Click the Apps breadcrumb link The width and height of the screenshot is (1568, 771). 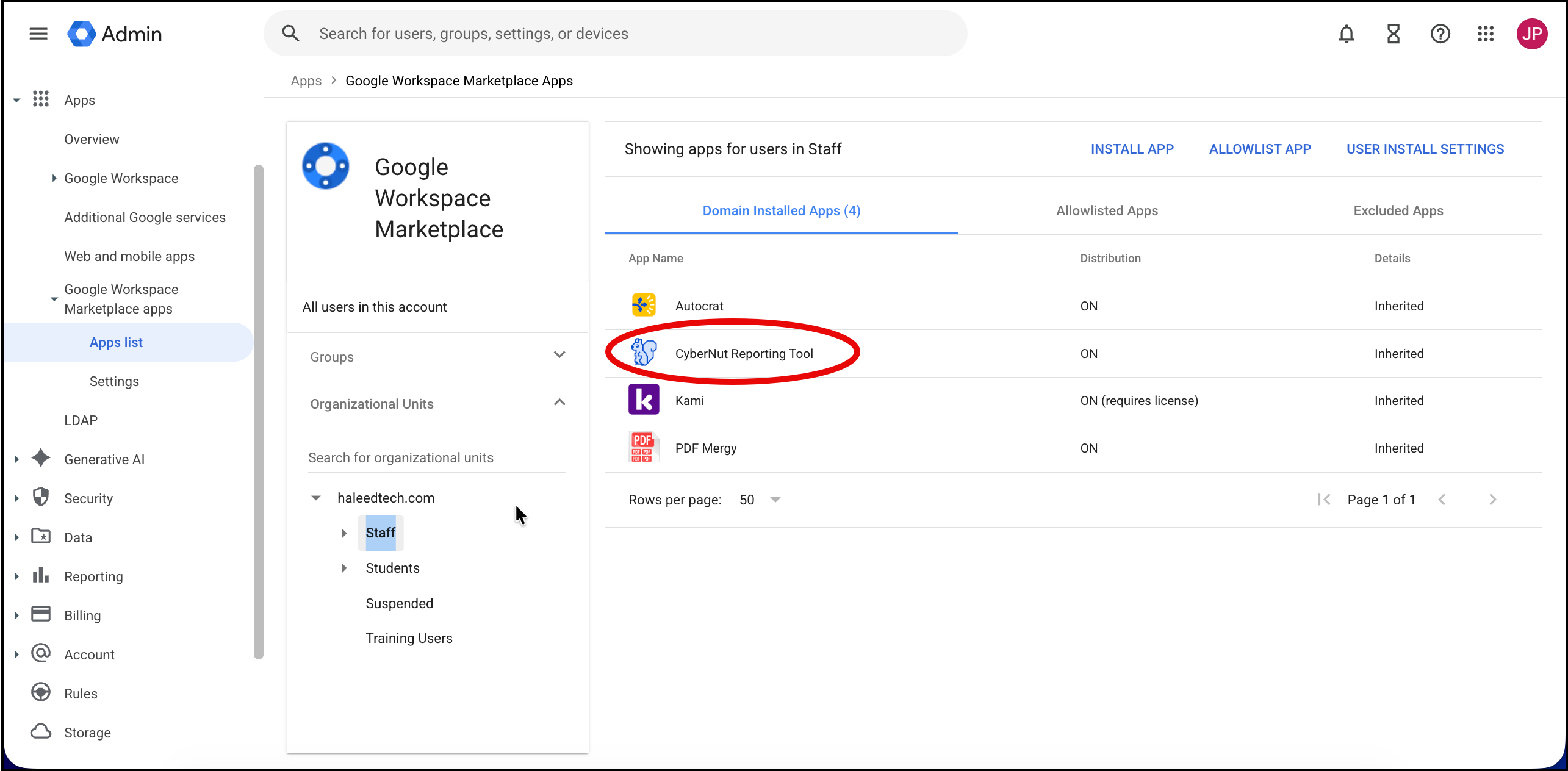click(306, 81)
